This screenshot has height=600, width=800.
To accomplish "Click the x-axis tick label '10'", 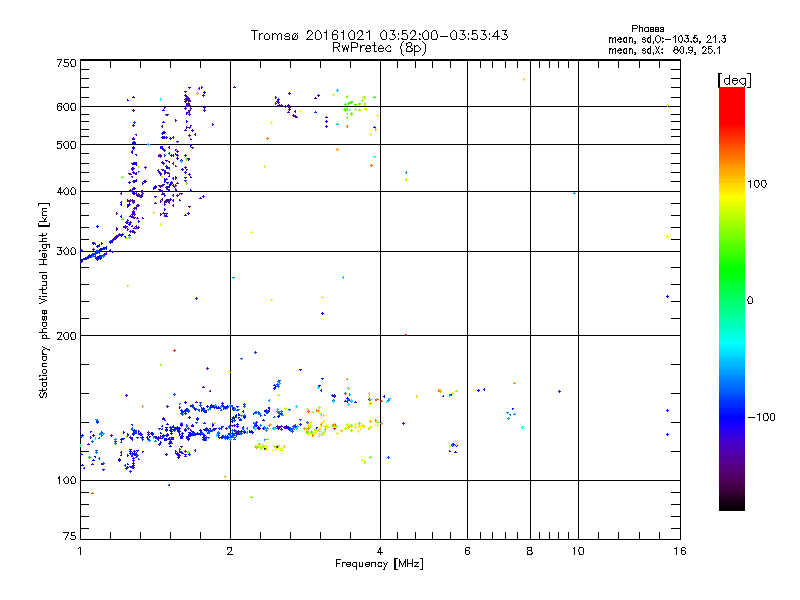I will click(578, 551).
